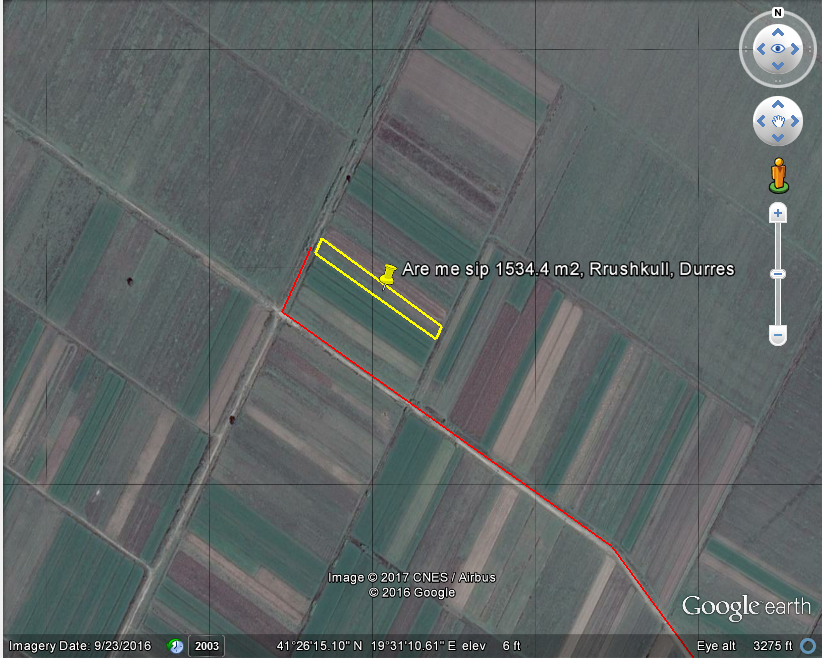The height and width of the screenshot is (658, 822).
Task: Click the streaming status circle icon
Action: (808, 645)
